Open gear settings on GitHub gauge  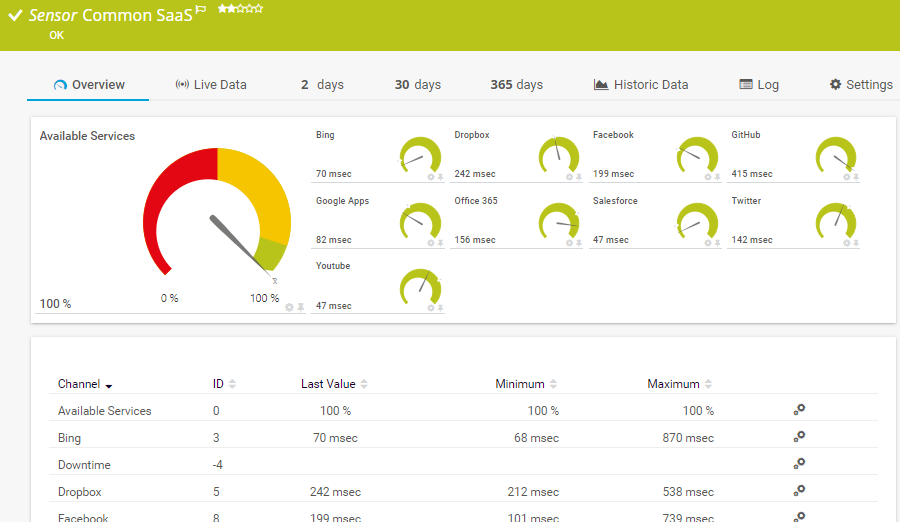[847, 177]
